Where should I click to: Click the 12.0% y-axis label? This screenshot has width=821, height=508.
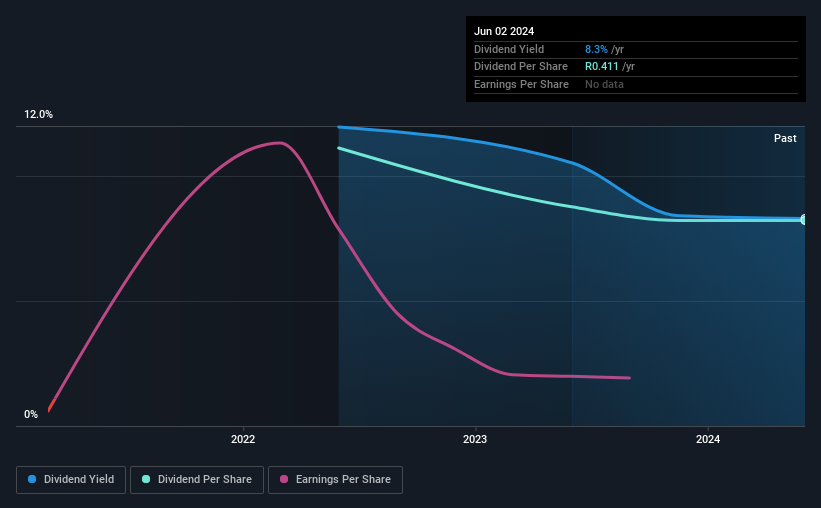(x=38, y=115)
